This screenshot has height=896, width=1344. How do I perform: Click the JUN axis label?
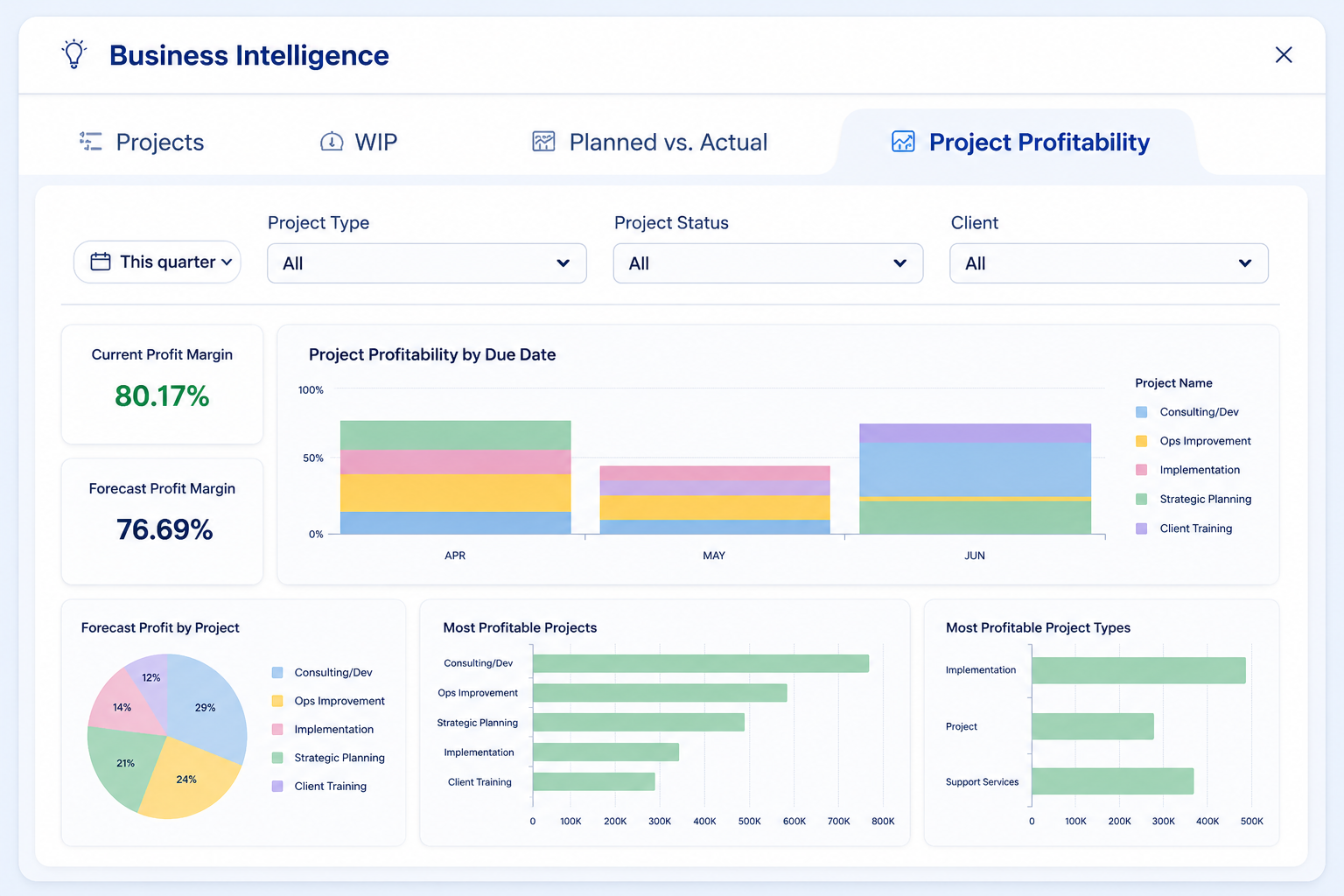click(x=975, y=556)
